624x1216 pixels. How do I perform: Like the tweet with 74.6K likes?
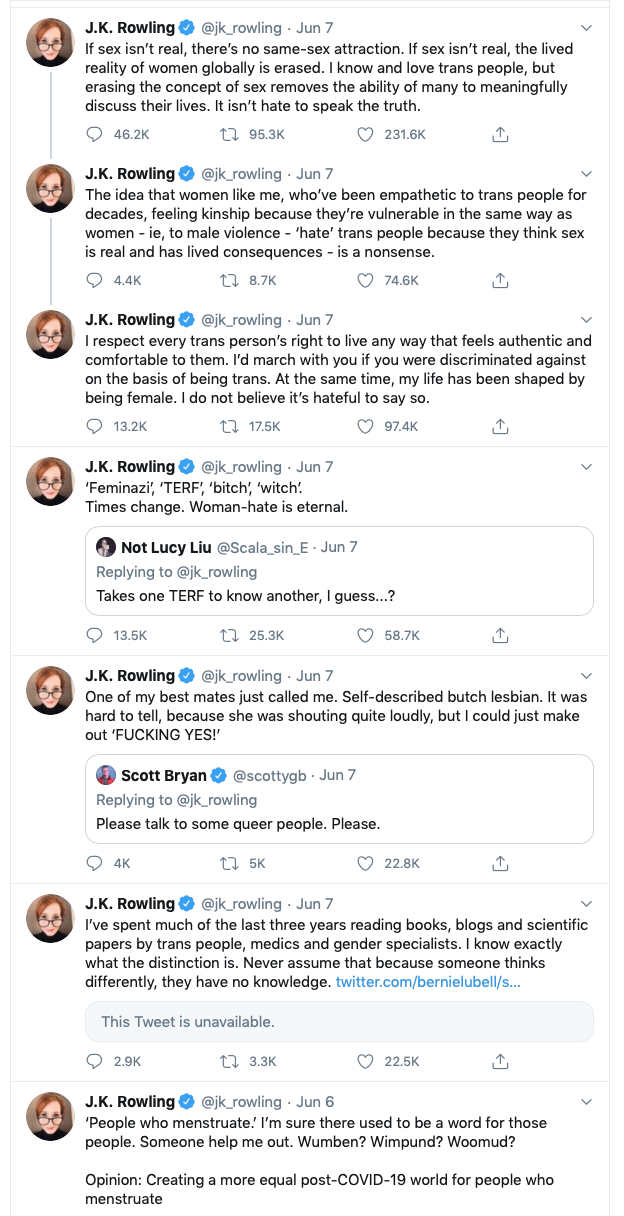[366, 280]
